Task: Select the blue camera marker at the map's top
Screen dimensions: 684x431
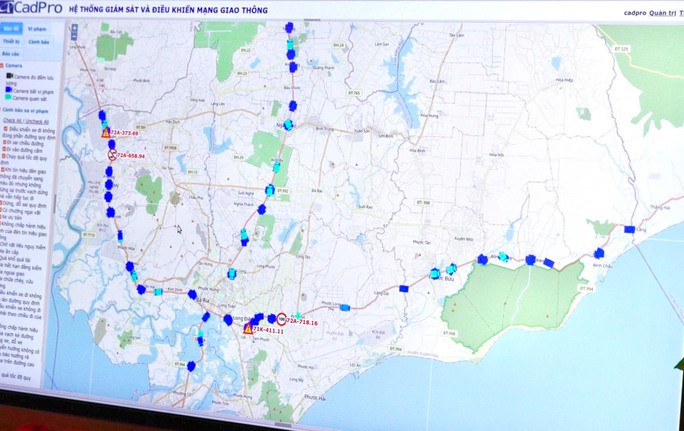Action: point(289,28)
